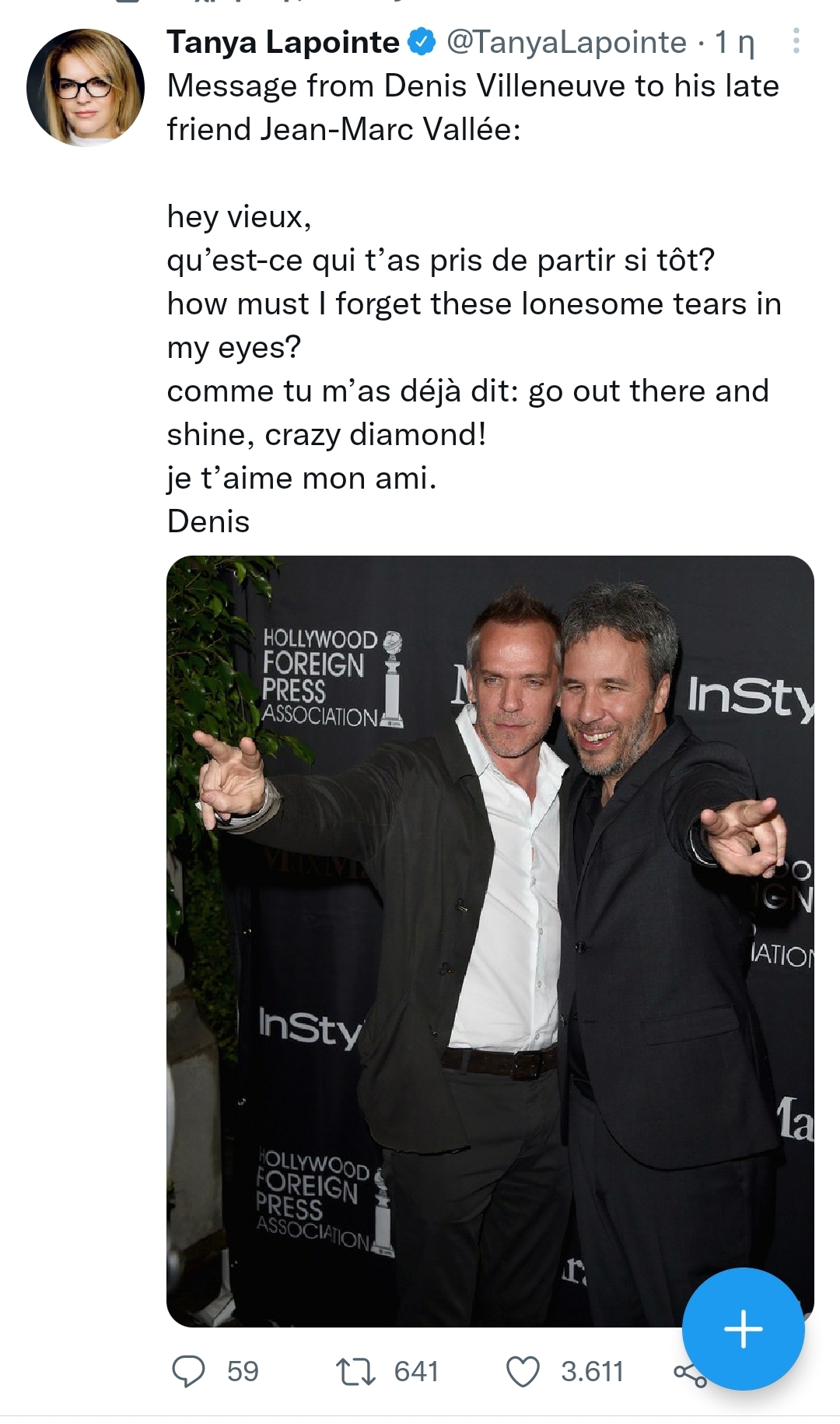840x1424 pixels.
Task: Click the tweet timestamp '1 η'
Action: pos(734,43)
